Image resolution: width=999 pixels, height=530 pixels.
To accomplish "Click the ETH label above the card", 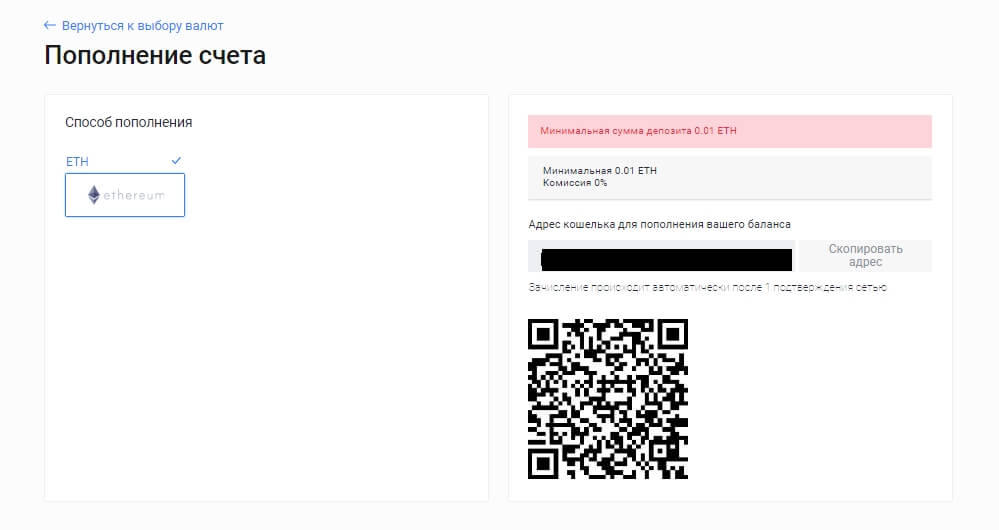I will pyautogui.click(x=77, y=162).
